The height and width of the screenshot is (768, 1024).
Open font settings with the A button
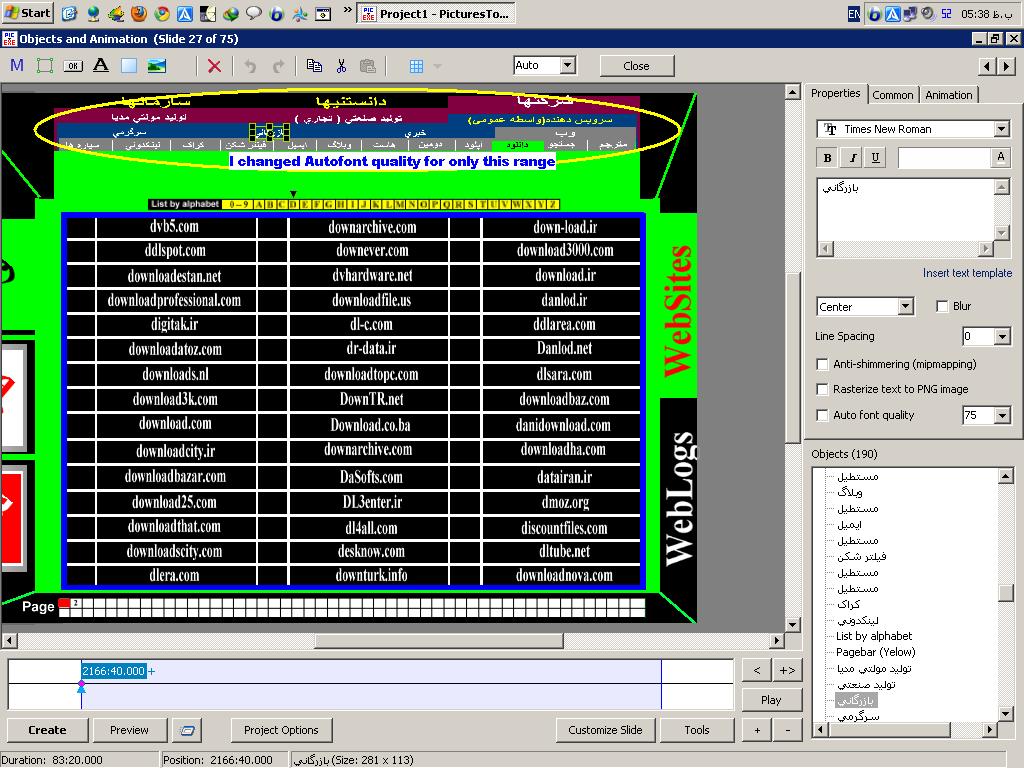(1000, 157)
